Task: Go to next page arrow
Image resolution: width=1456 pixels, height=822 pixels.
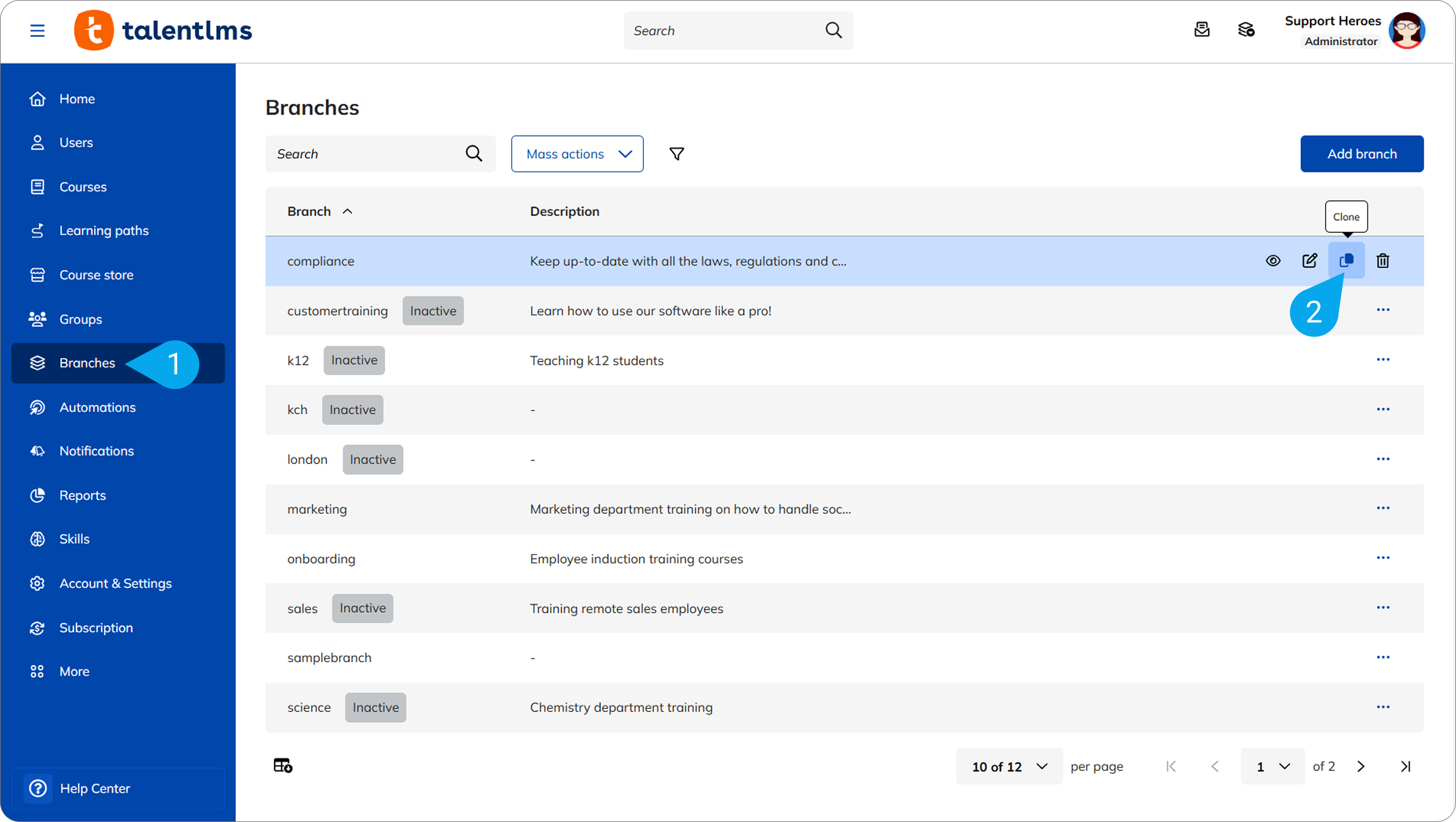Action: [x=1361, y=766]
